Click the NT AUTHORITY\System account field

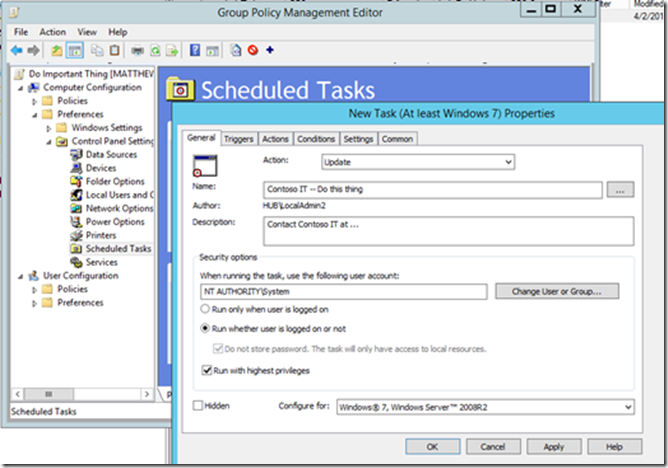pyautogui.click(x=343, y=292)
